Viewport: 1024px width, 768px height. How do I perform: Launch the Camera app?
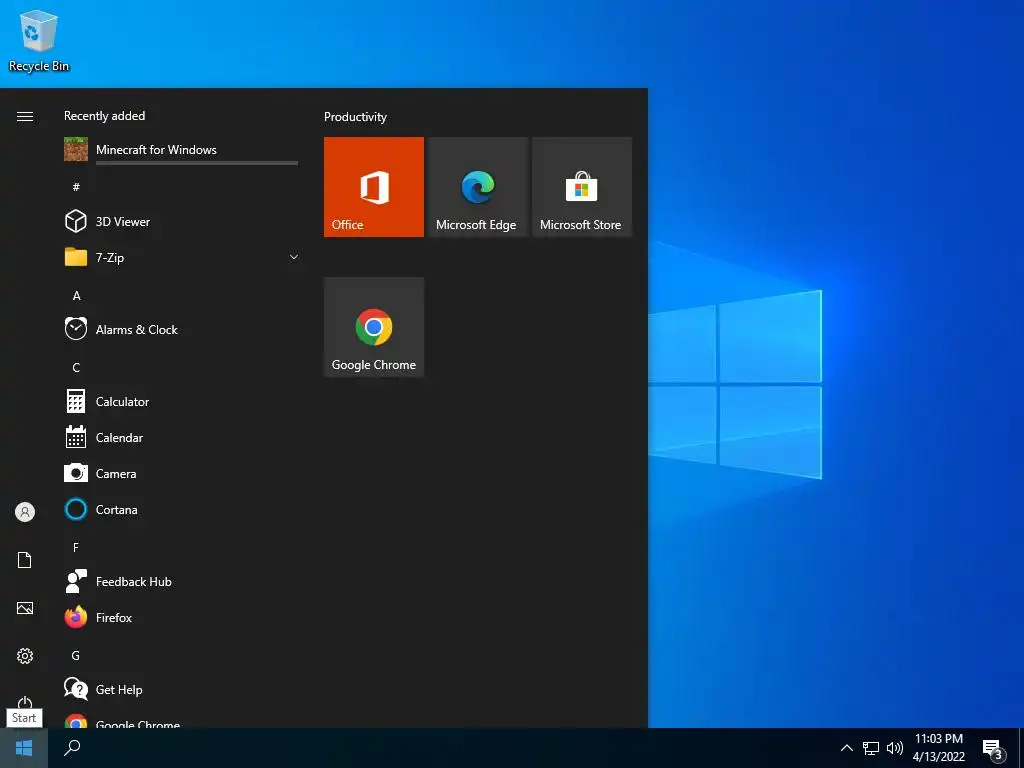tap(181, 473)
